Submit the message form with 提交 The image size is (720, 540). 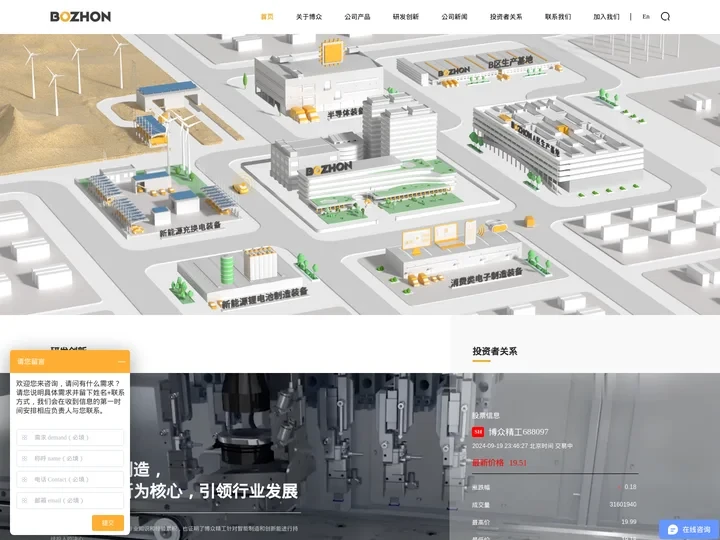[x=108, y=523]
